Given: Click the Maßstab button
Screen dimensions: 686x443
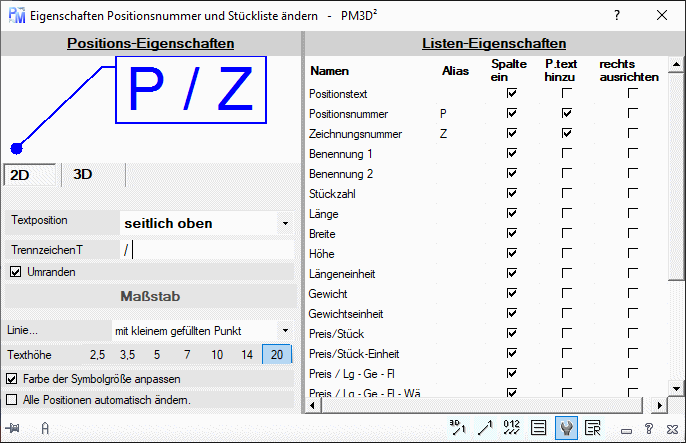Looking at the screenshot, I should 148,296.
